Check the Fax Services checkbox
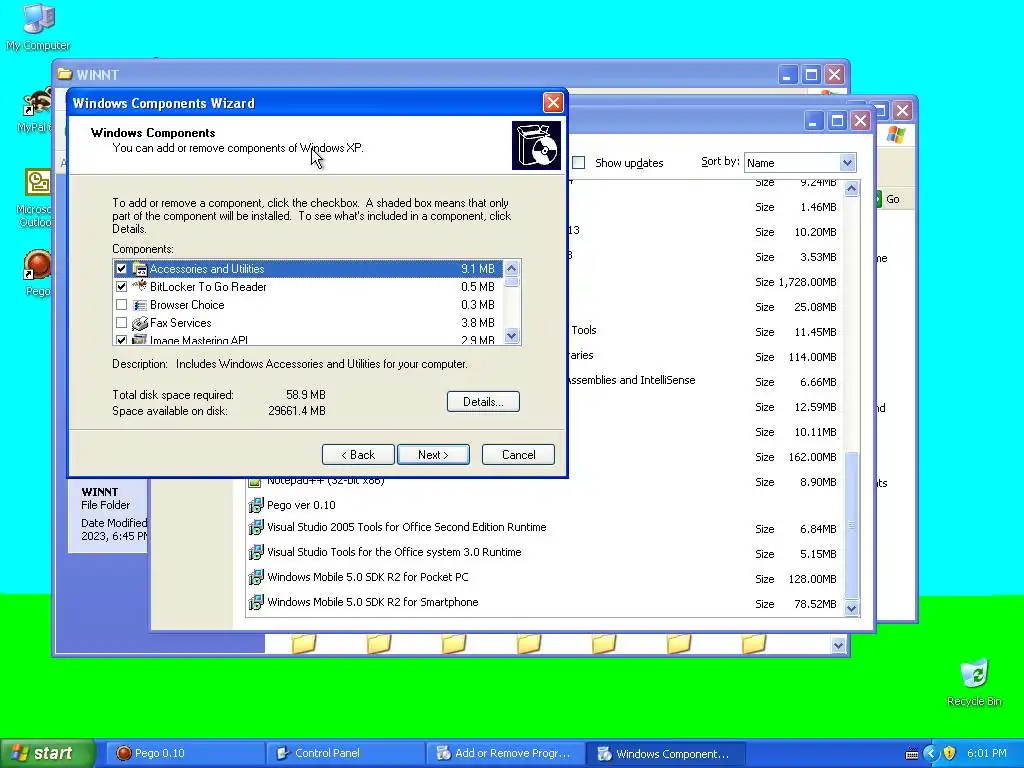The height and width of the screenshot is (768, 1024). [121, 323]
